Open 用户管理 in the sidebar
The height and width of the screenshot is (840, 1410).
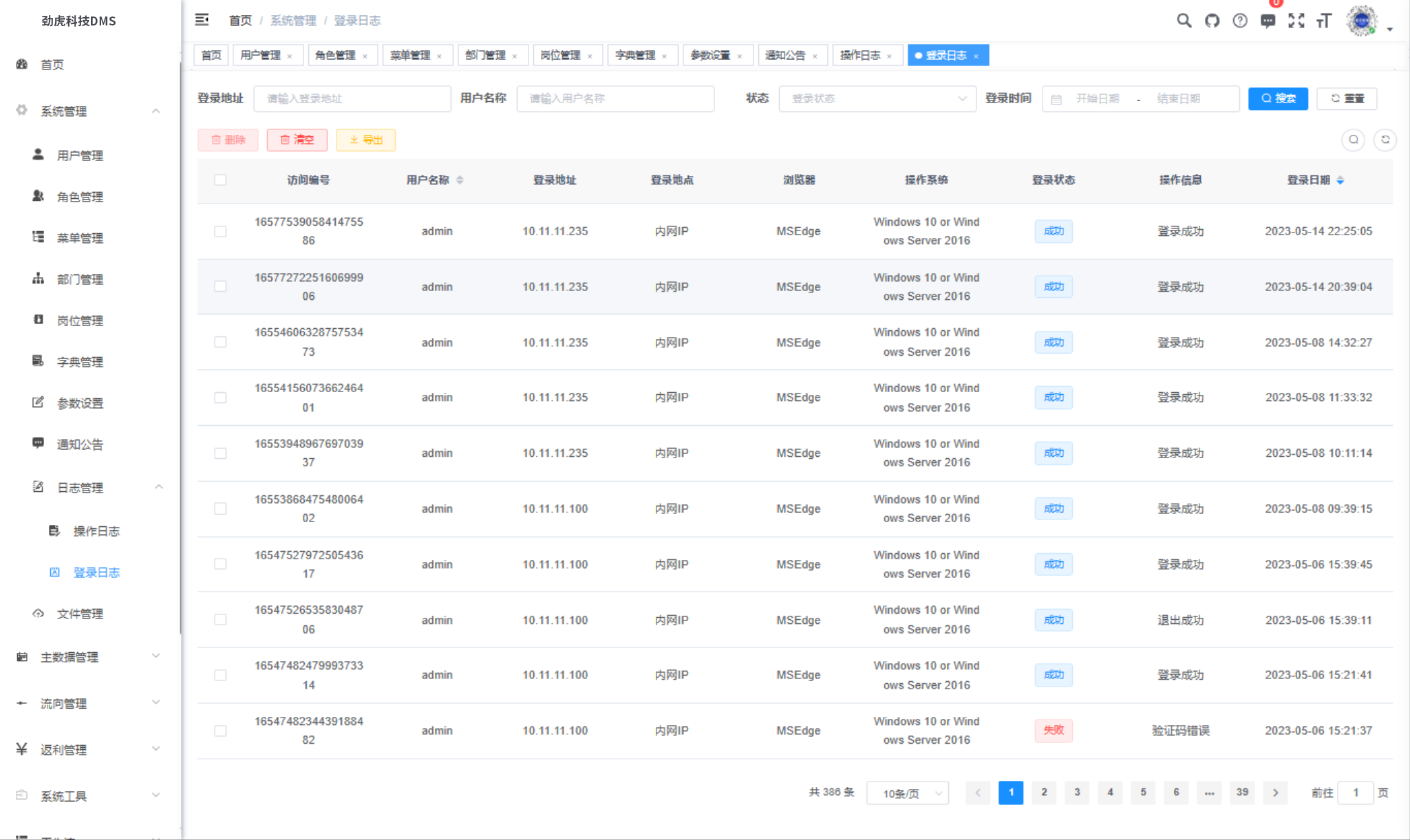[x=80, y=155]
